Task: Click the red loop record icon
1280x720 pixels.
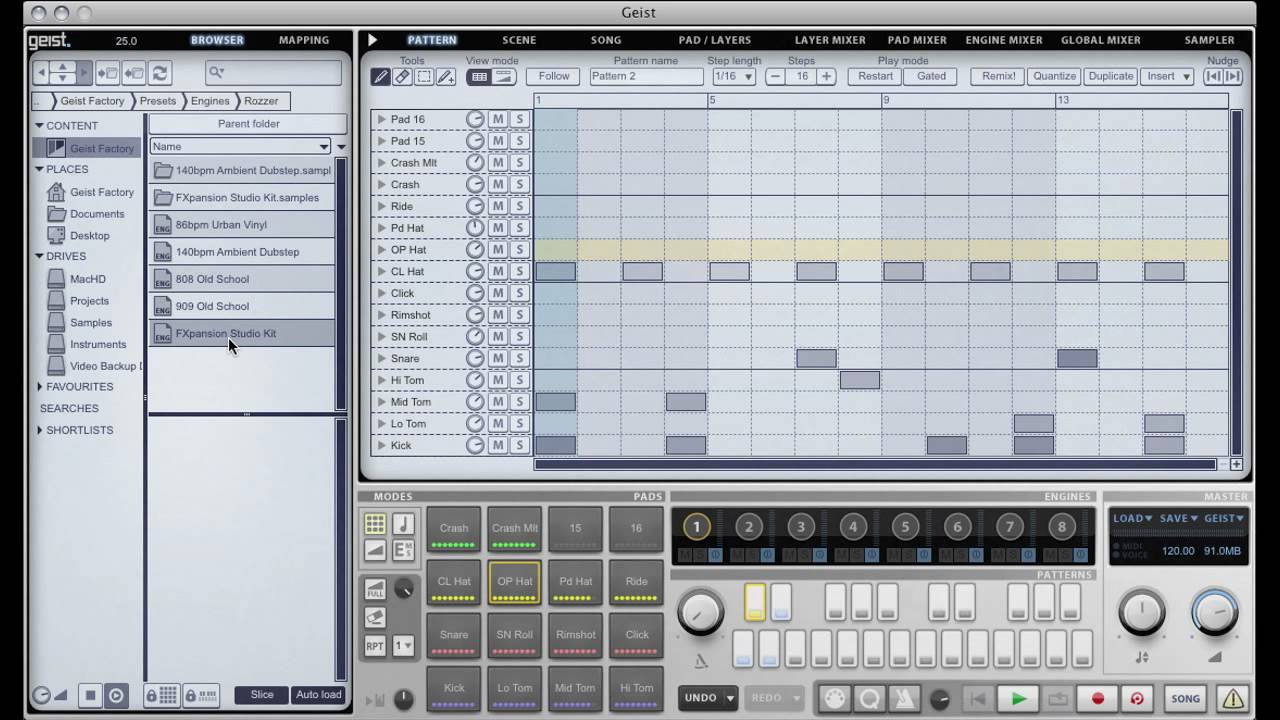Action: pos(1137,699)
